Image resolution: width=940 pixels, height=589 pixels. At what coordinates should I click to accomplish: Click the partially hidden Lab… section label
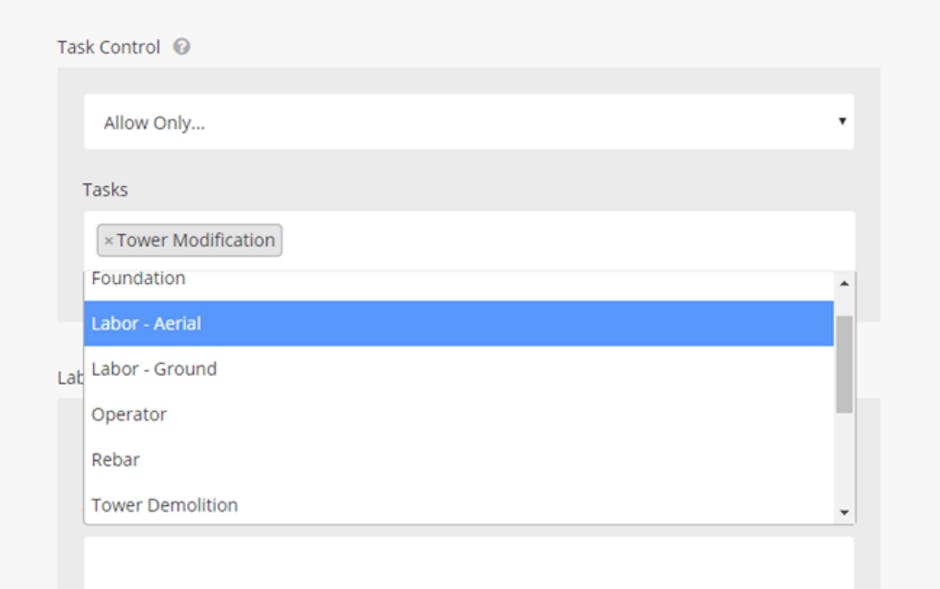(70, 377)
